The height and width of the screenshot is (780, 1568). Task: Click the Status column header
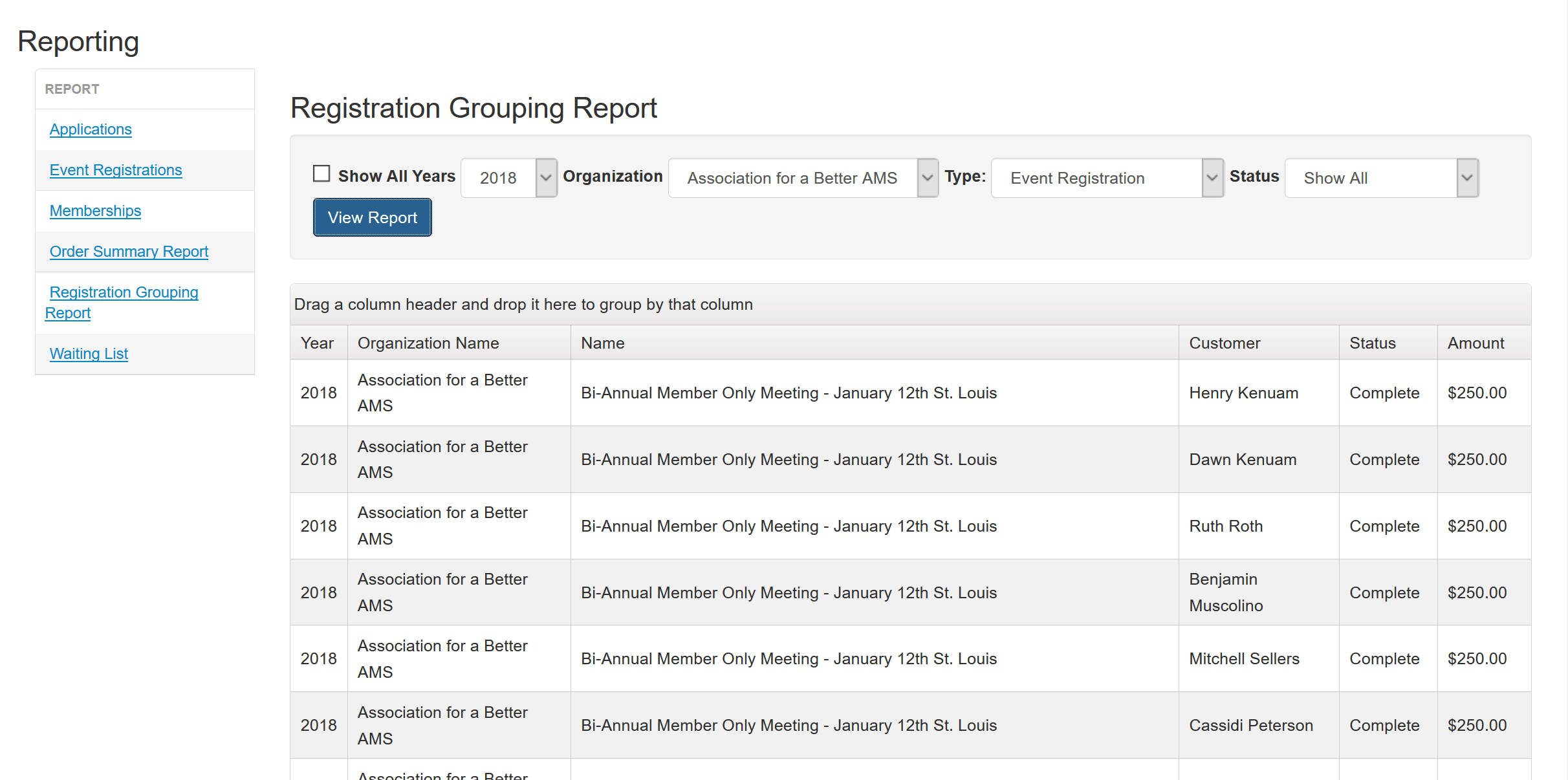[1372, 343]
